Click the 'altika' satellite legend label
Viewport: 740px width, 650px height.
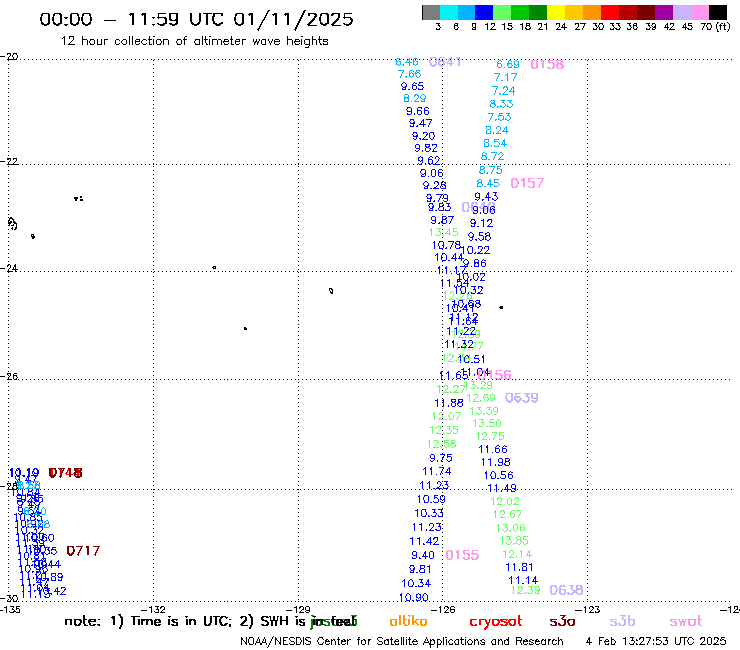point(408,621)
